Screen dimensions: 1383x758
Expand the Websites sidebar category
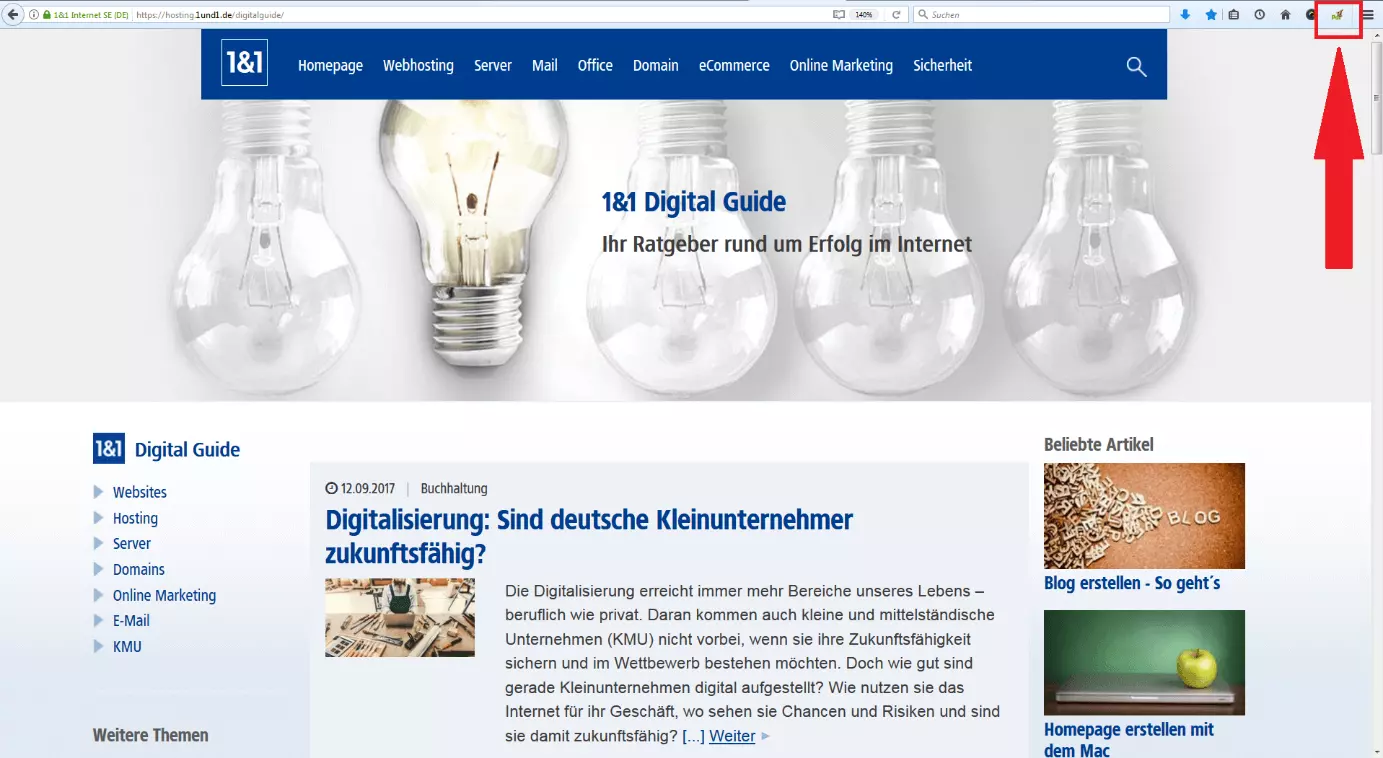point(140,492)
